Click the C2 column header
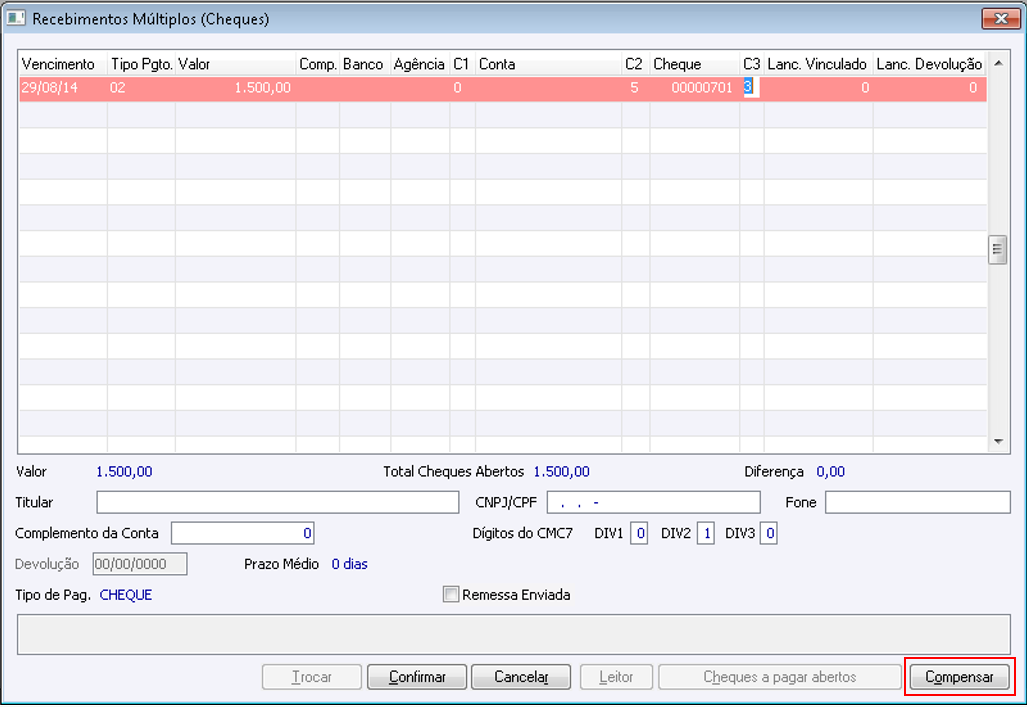 point(635,64)
